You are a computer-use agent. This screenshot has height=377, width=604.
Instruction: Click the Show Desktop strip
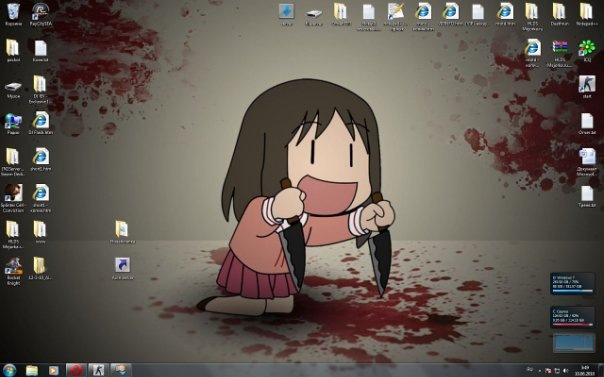click(601, 370)
